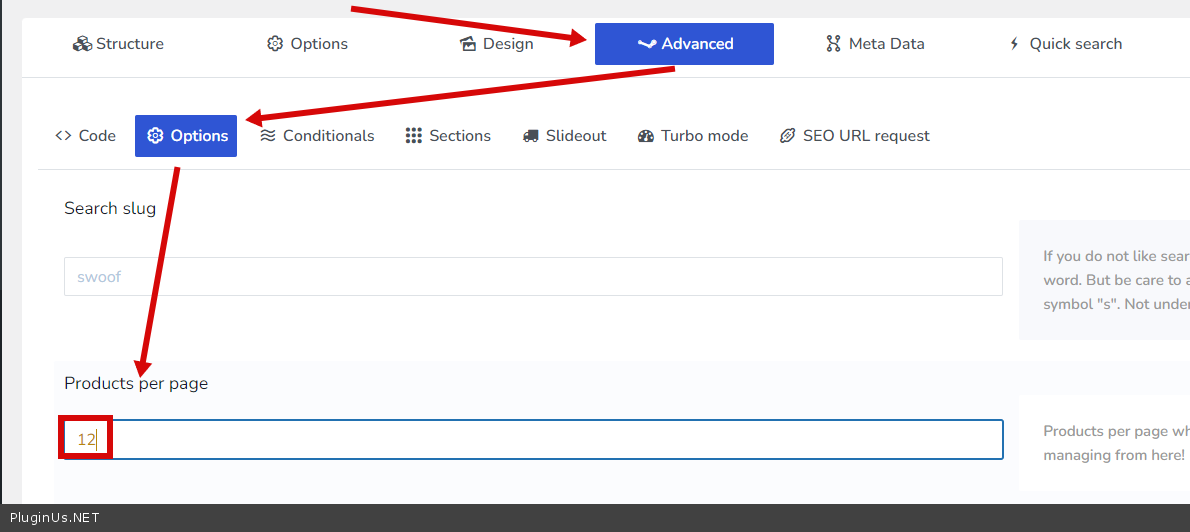Click the Search slug label

coord(110,208)
